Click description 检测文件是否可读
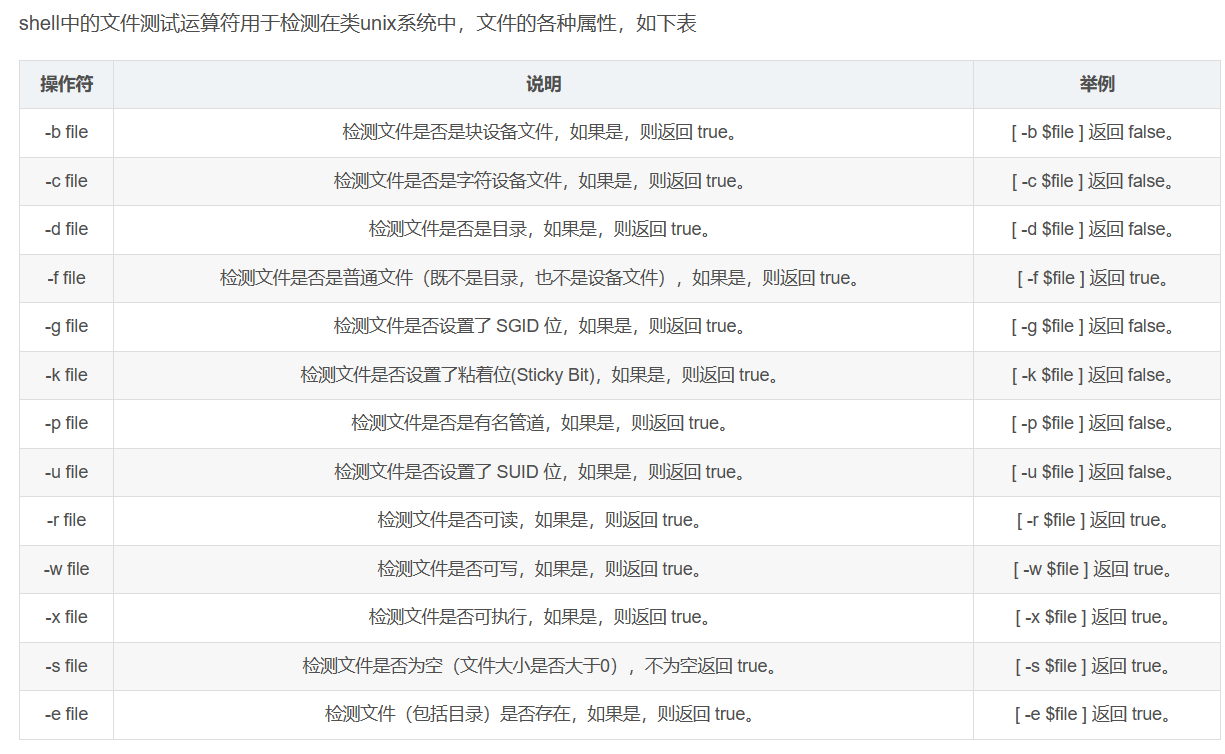 (x=543, y=520)
